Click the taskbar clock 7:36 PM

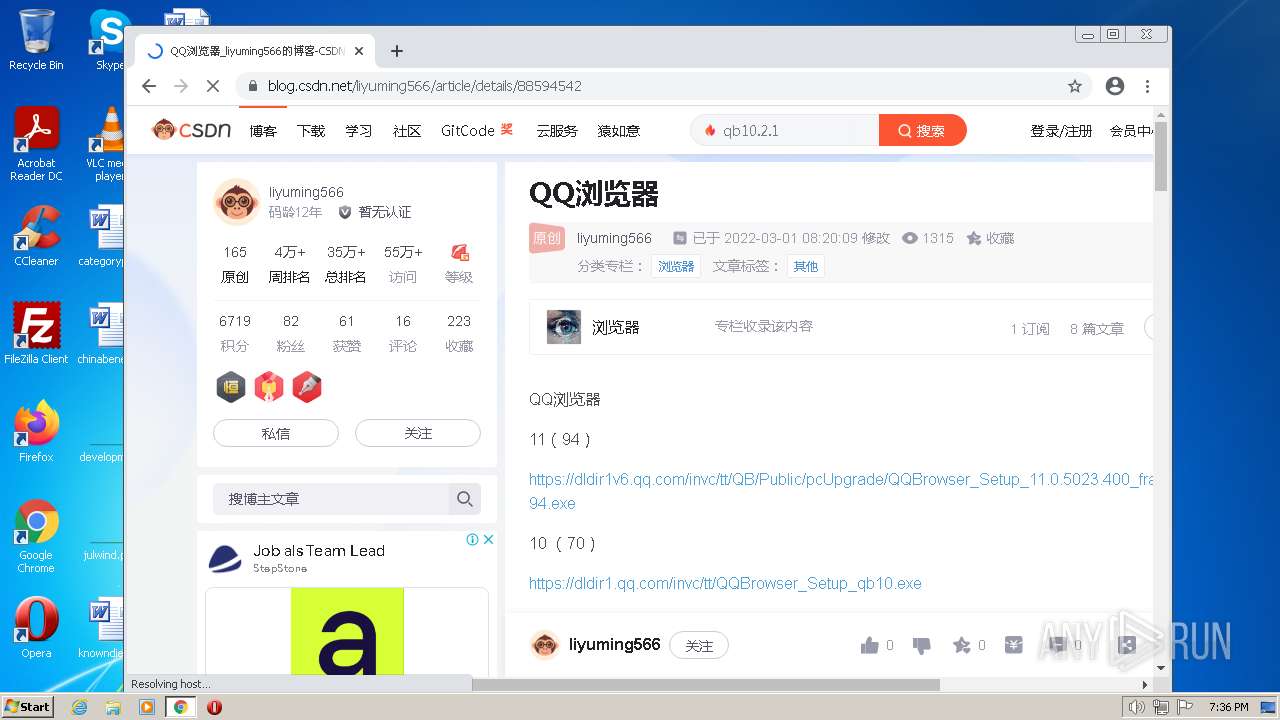tap(1228, 707)
